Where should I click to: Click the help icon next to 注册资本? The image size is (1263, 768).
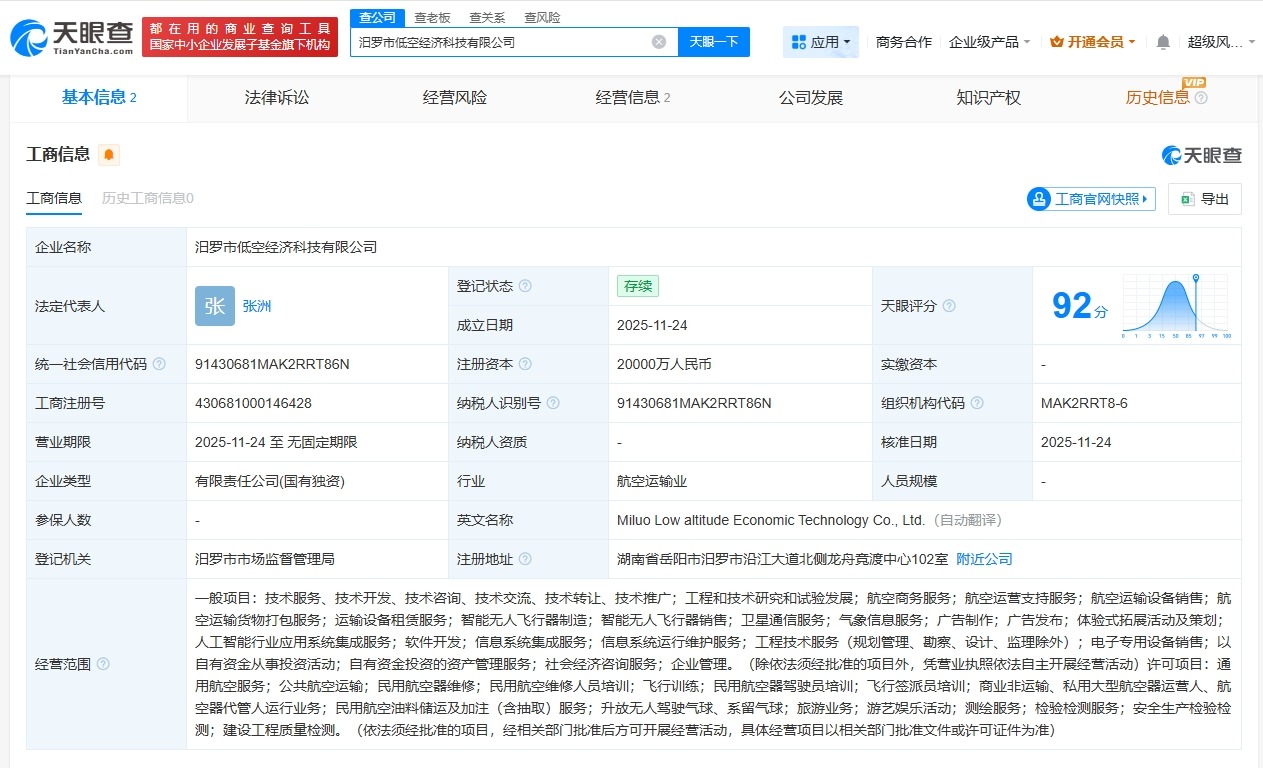click(x=524, y=364)
